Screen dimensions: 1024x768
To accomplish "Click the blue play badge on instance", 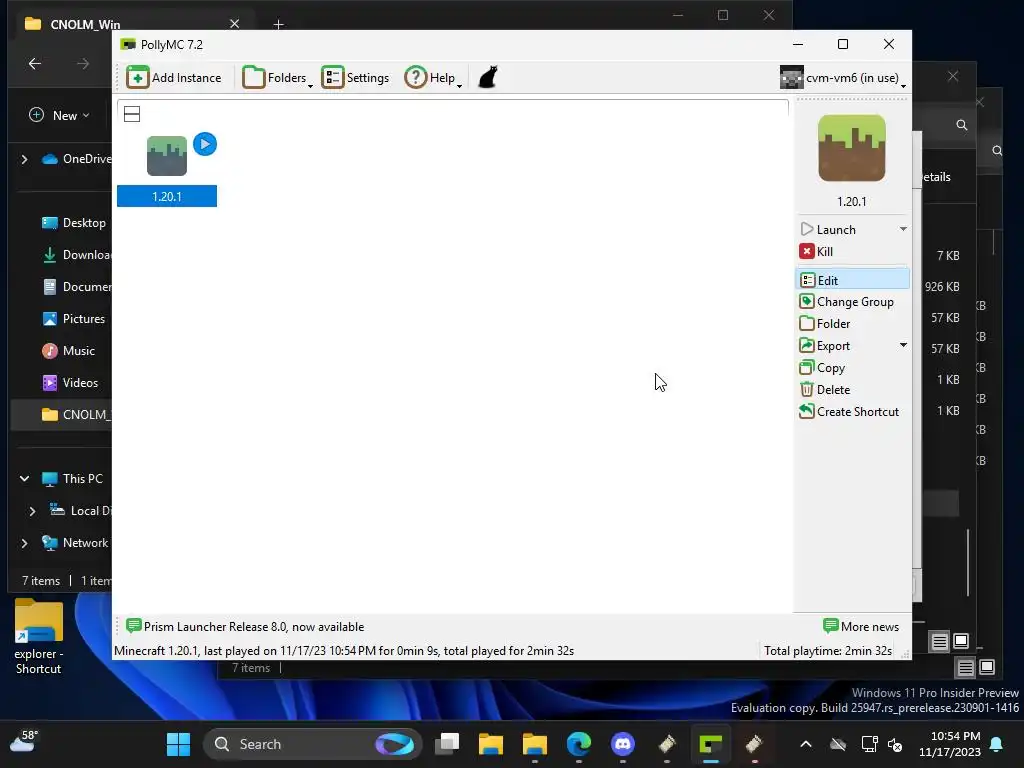I will (205, 144).
